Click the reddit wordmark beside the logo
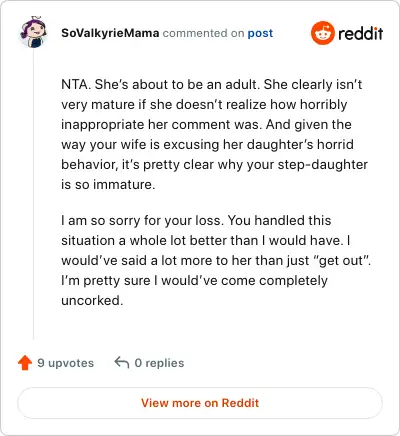Image resolution: width=400 pixels, height=436 pixels. pyautogui.click(x=360, y=33)
